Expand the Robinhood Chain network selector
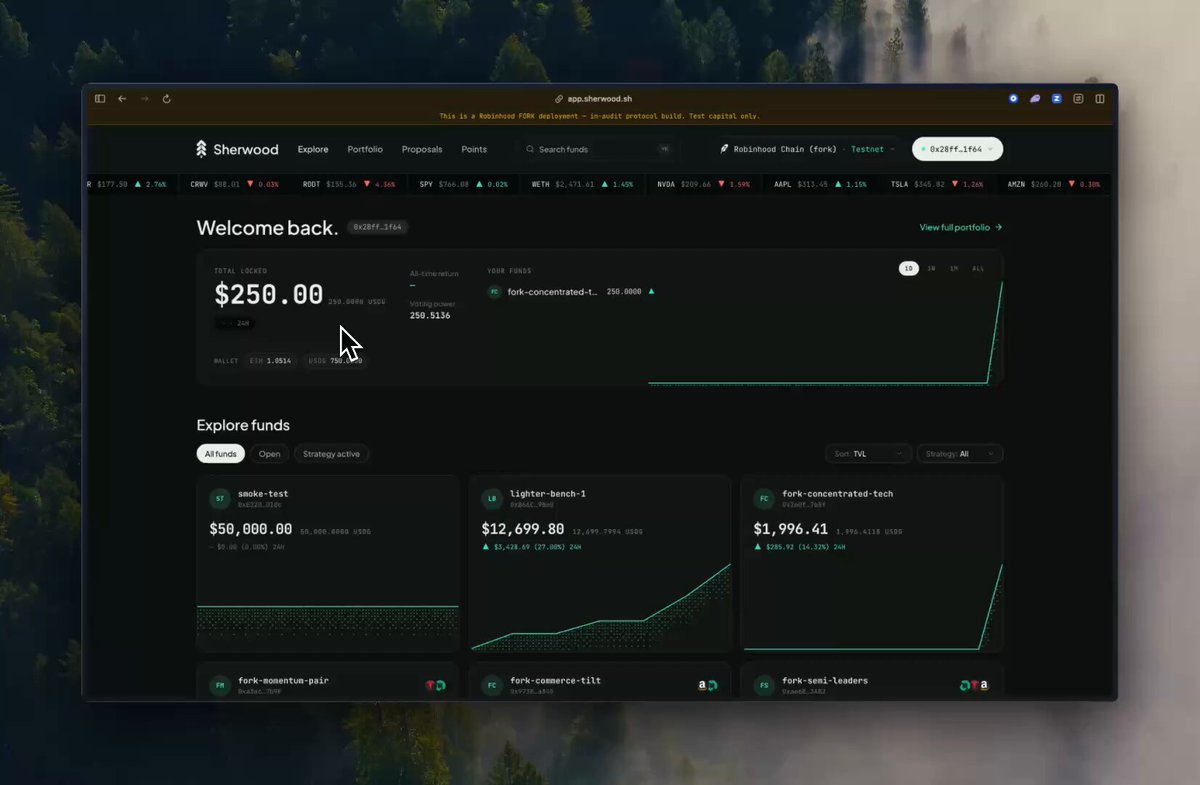This screenshot has width=1200, height=785. click(x=807, y=149)
